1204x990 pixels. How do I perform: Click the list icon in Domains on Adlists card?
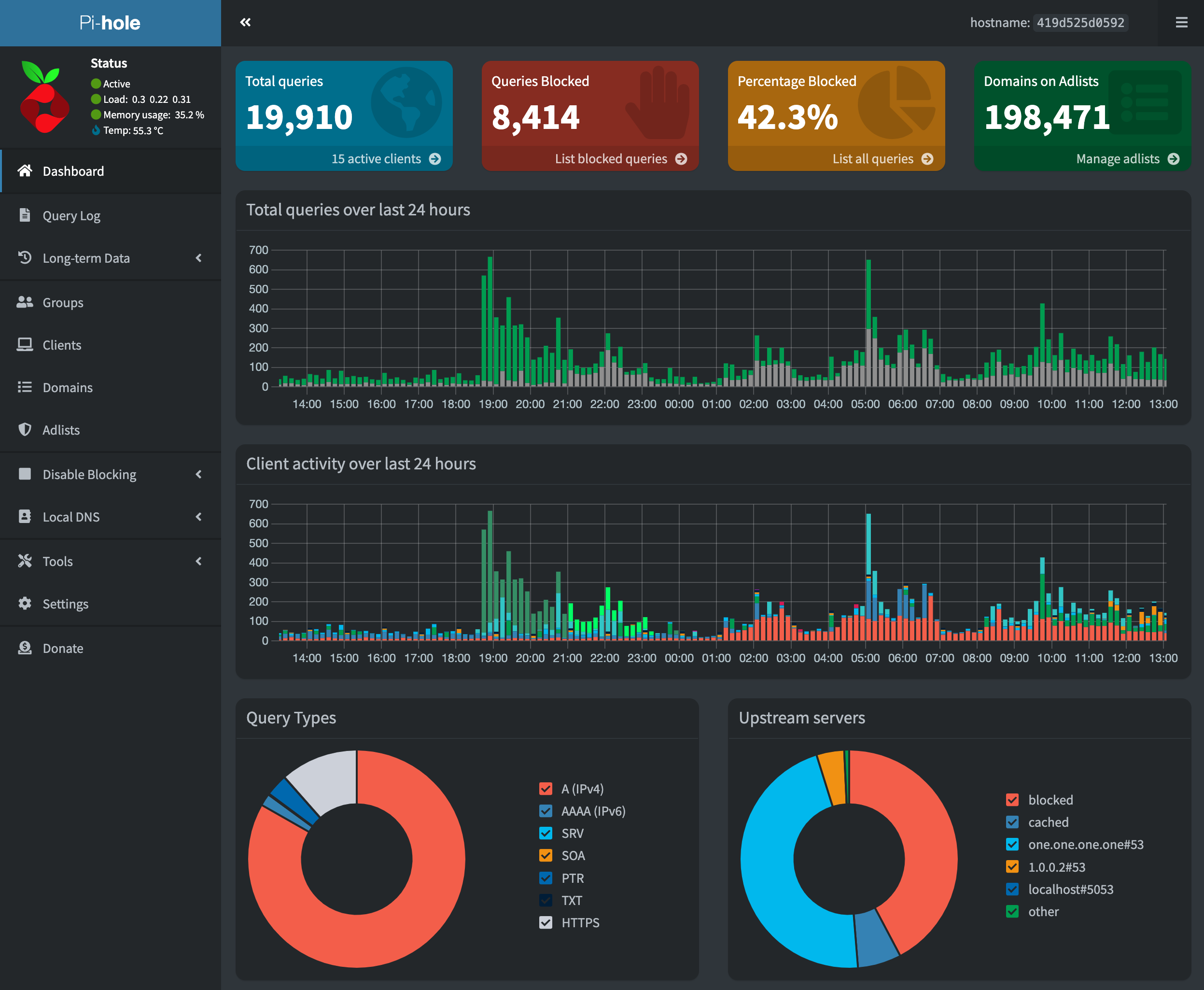pos(1145,103)
